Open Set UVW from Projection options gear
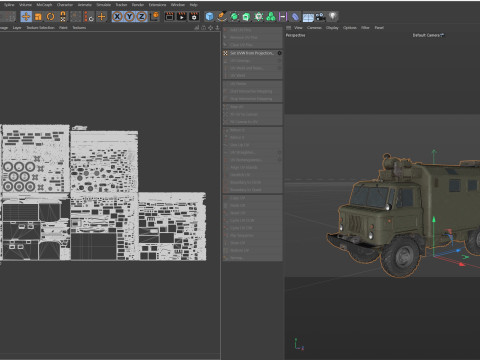 pos(279,53)
